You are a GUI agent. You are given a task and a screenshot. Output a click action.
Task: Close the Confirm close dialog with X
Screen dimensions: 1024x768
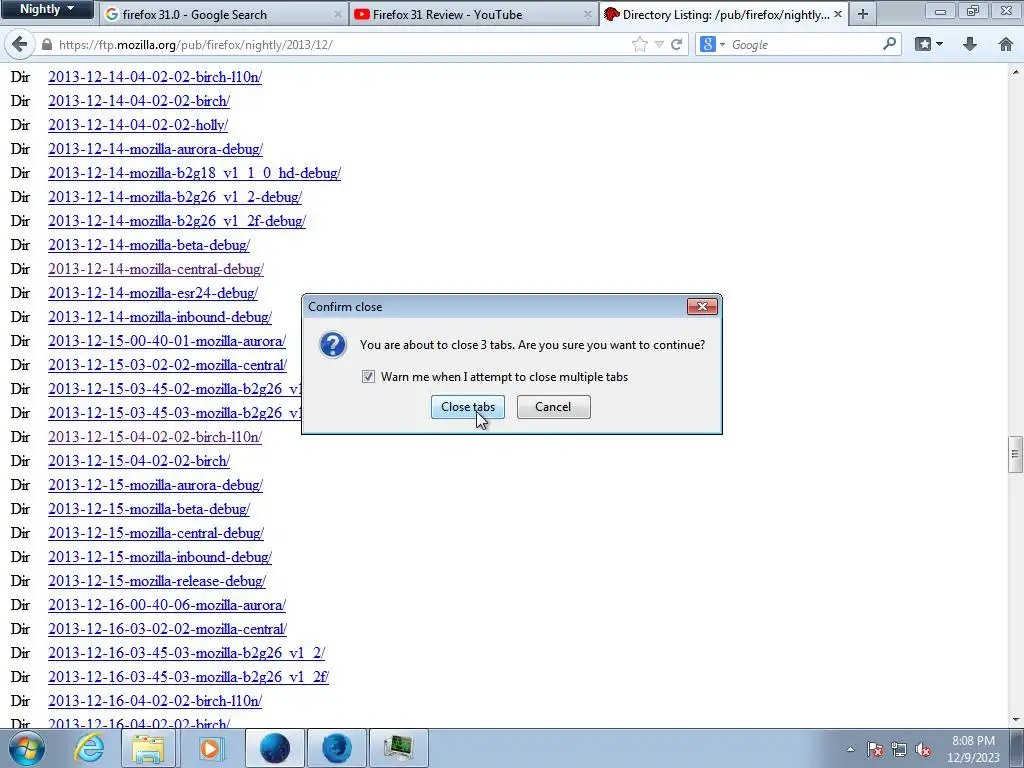[x=702, y=306]
